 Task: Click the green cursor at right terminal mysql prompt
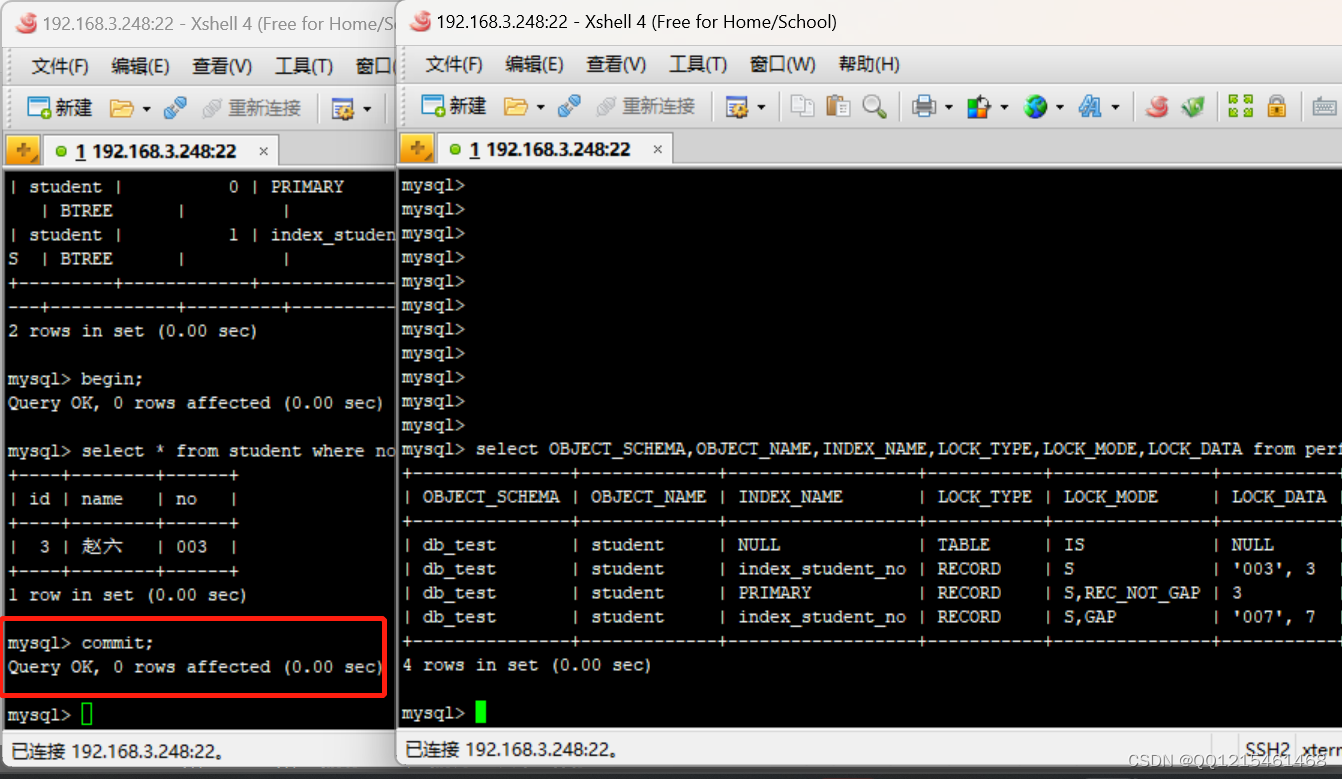click(x=481, y=713)
